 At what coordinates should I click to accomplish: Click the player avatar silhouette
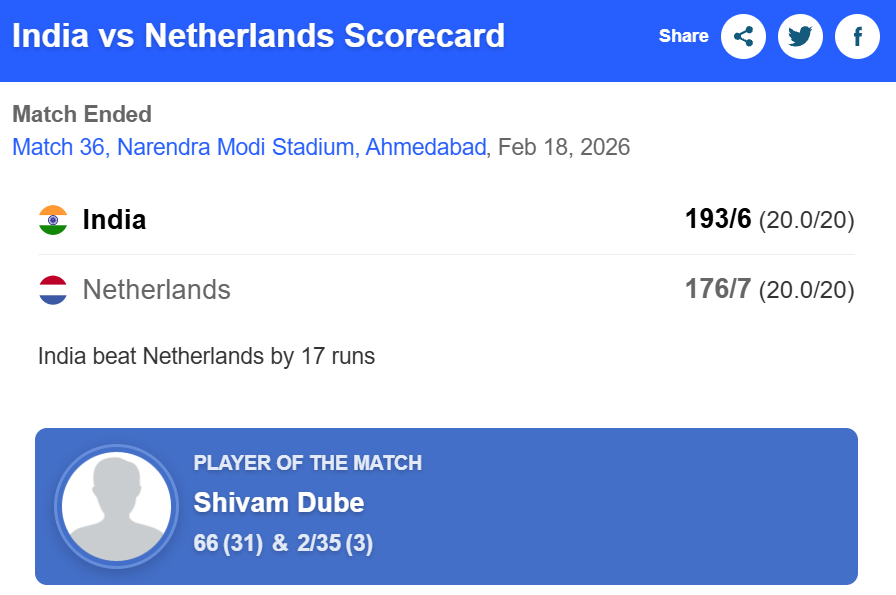point(116,507)
